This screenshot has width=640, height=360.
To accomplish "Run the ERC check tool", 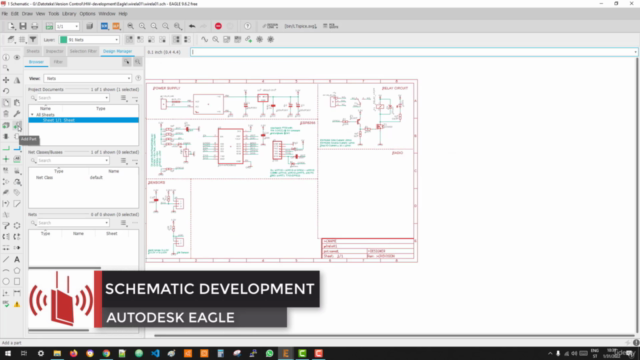I will [x=6, y=304].
